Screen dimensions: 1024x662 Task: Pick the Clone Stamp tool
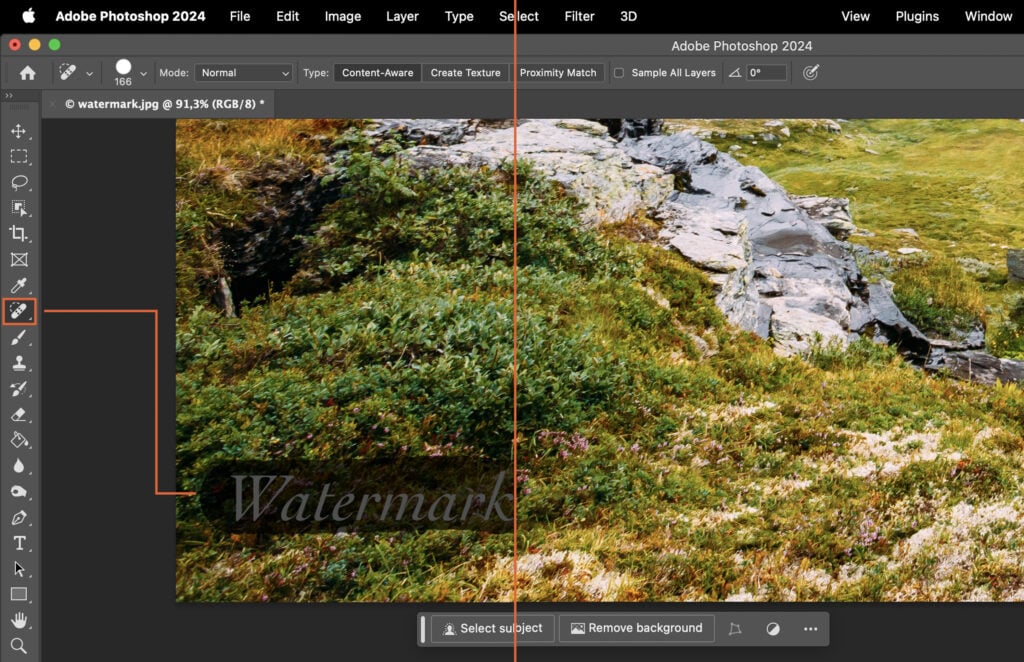click(x=20, y=363)
